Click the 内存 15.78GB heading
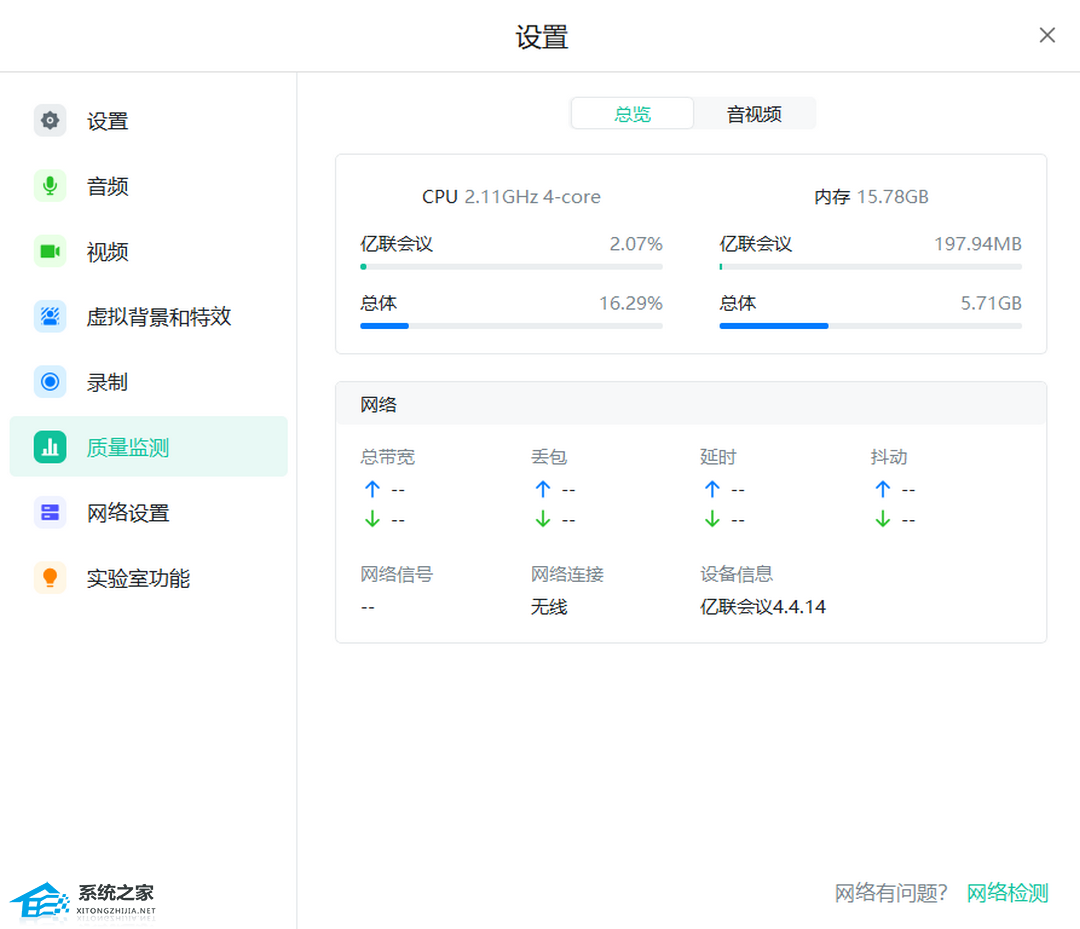The height and width of the screenshot is (929, 1080). coord(871,197)
